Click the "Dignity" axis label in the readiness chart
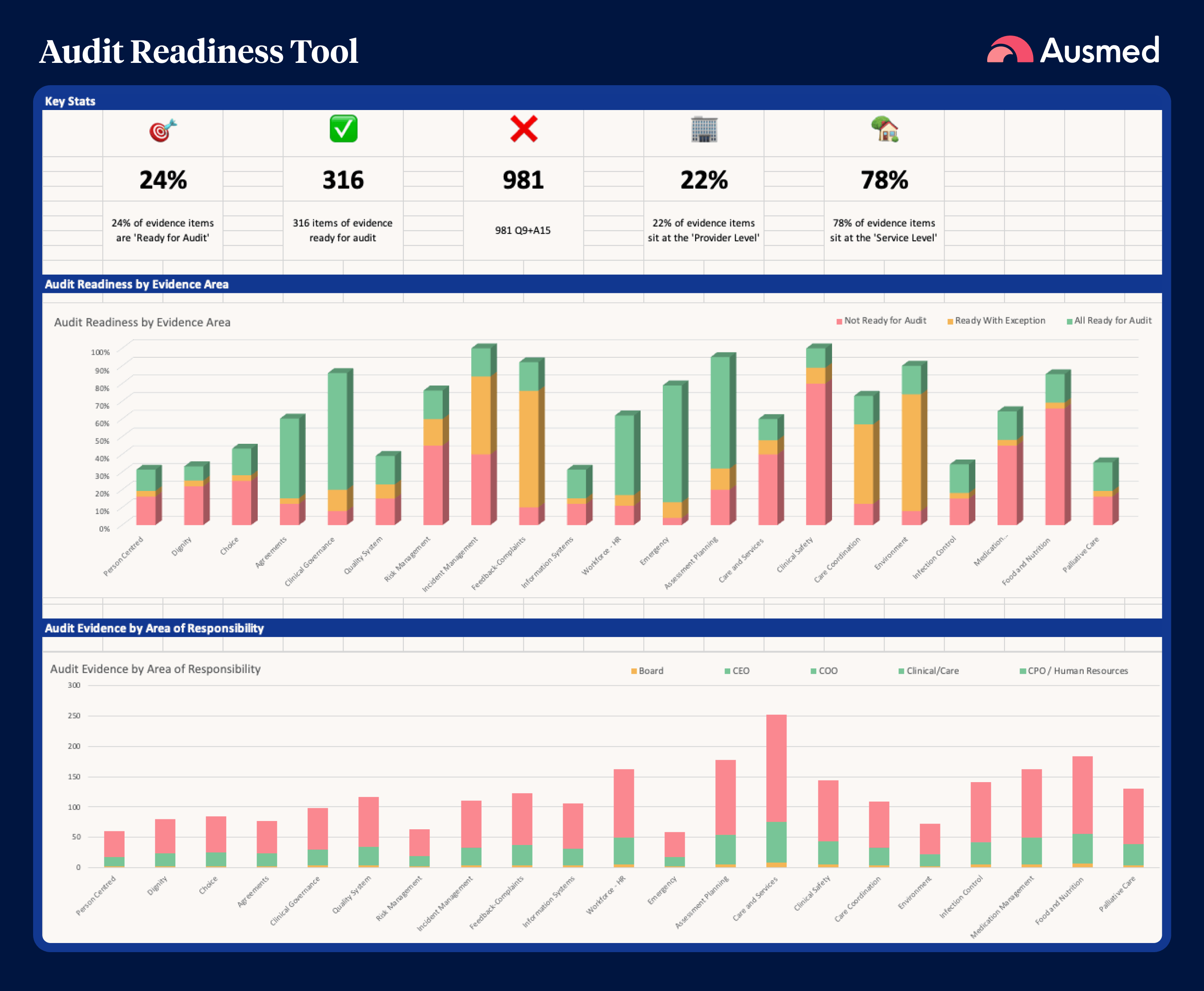 tap(182, 546)
